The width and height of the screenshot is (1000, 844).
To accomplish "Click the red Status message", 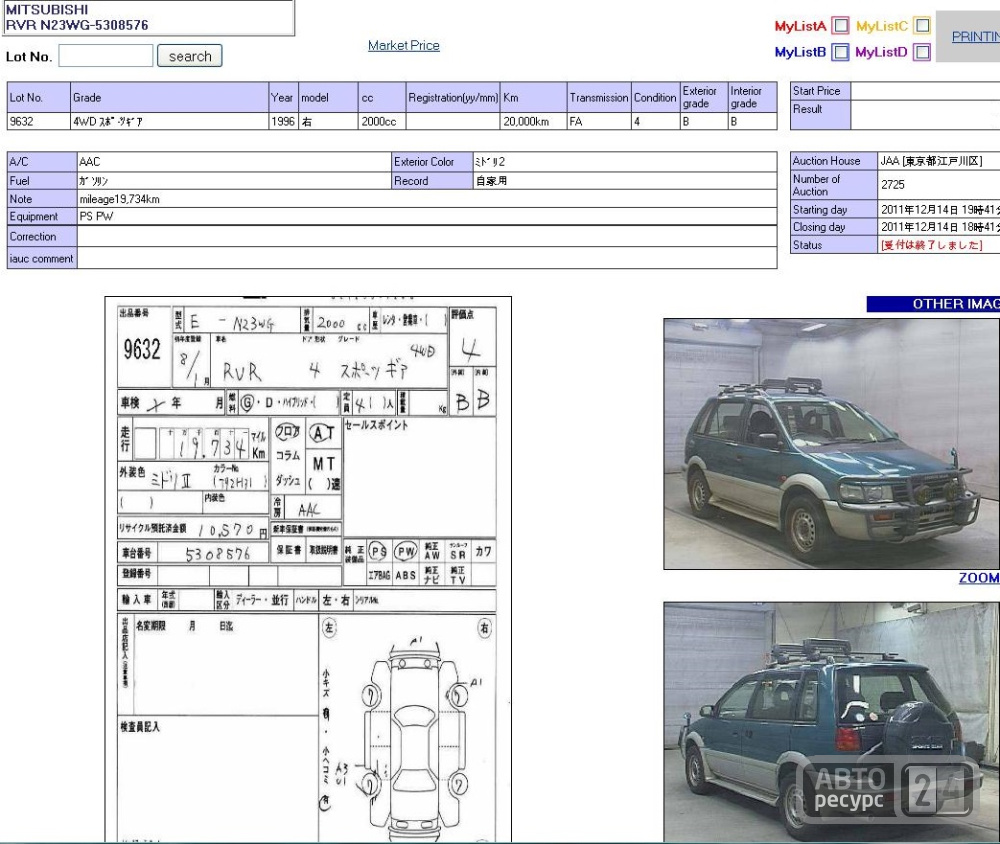I will tap(931, 245).
